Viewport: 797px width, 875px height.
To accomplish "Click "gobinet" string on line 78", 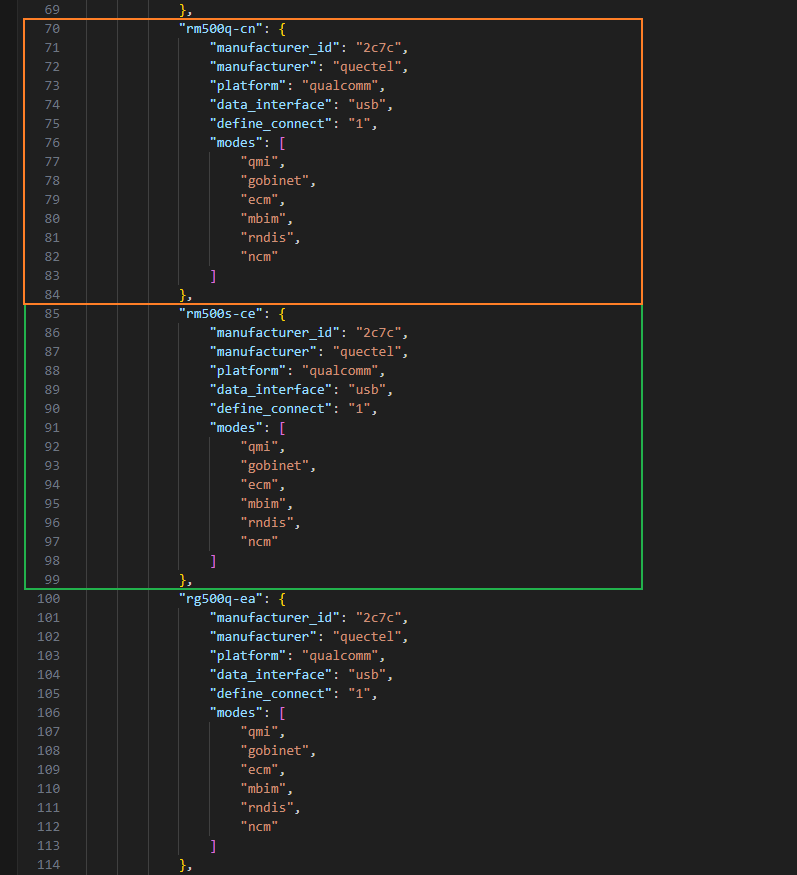I will tap(277, 181).
